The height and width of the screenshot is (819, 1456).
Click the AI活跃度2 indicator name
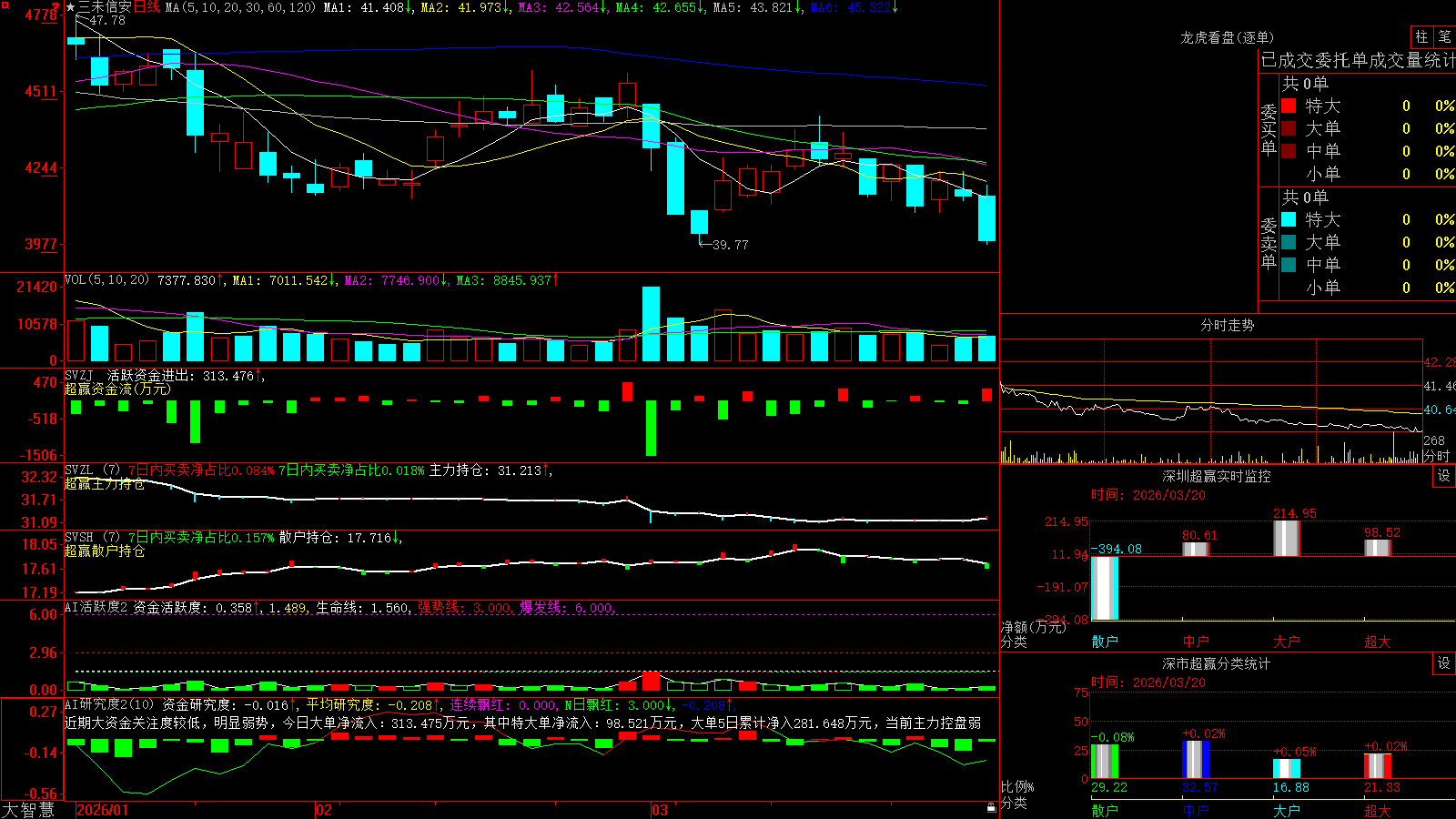(x=96, y=607)
